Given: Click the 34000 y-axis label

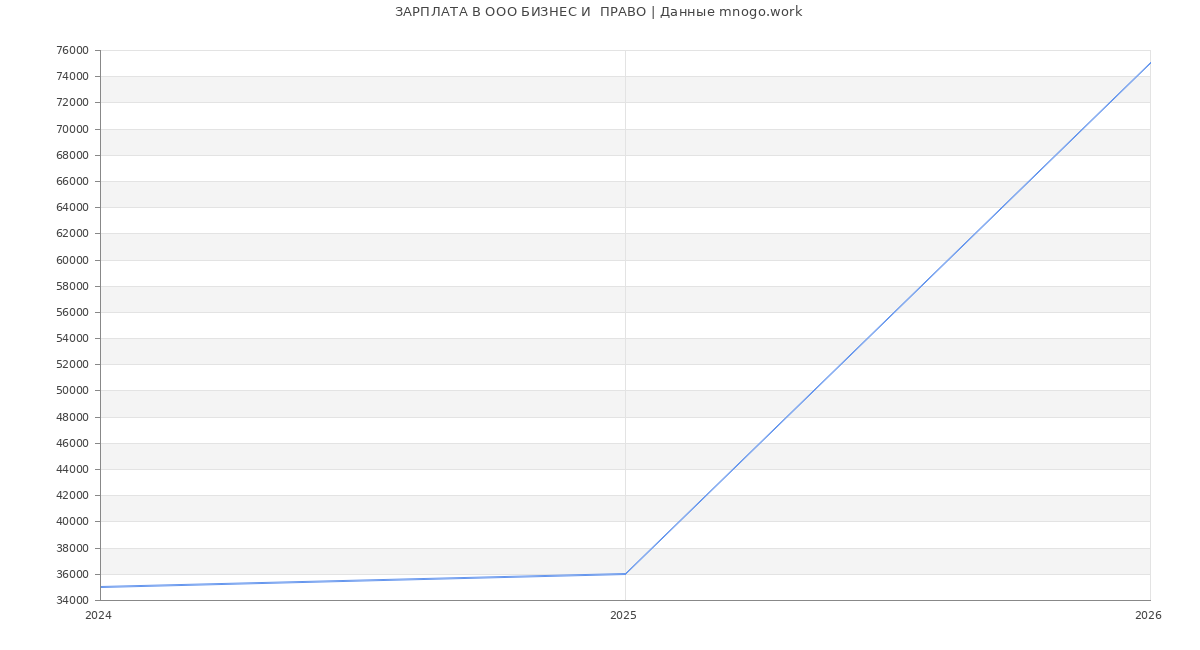Looking at the screenshot, I should (x=72, y=600).
